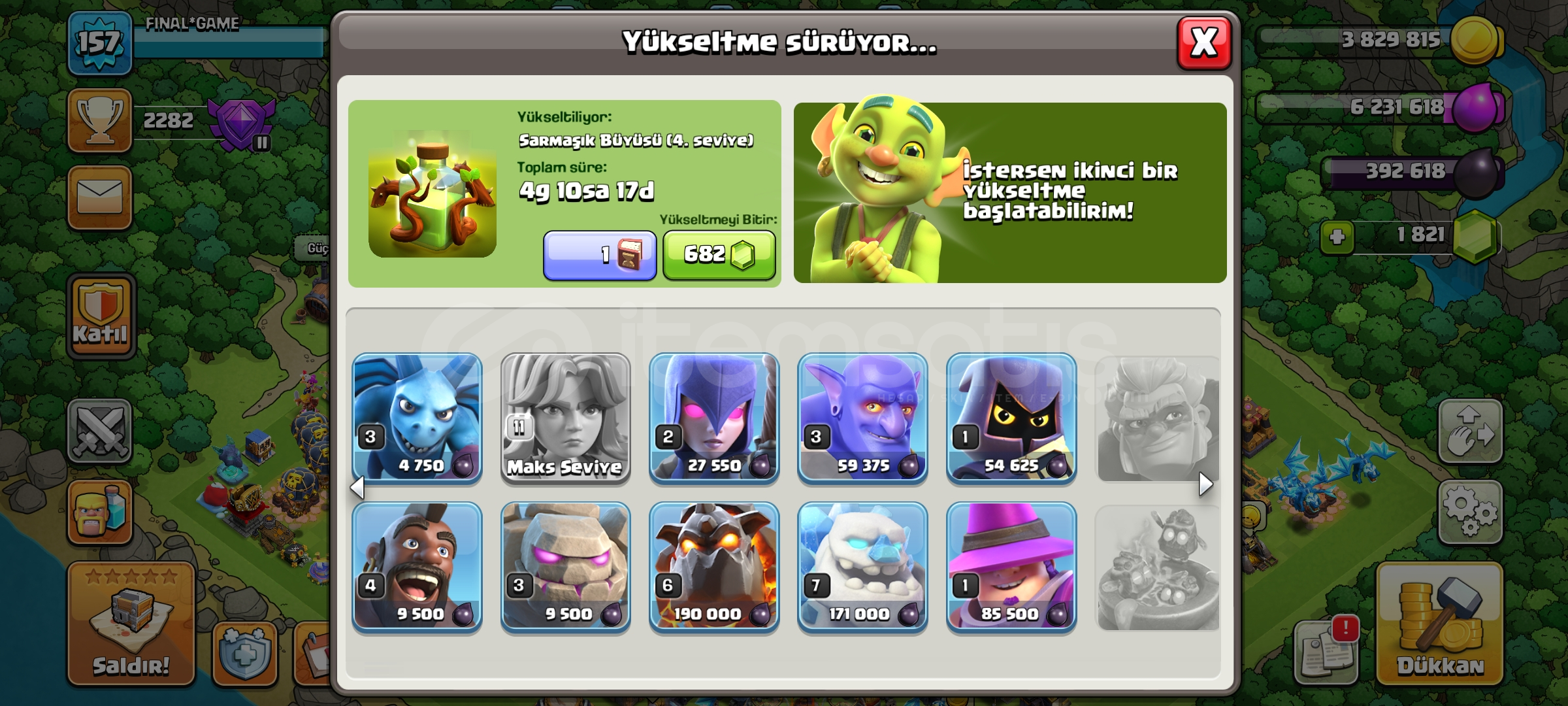
Task: Select the Ice Golem upgrade card
Action: pyautogui.click(x=862, y=567)
